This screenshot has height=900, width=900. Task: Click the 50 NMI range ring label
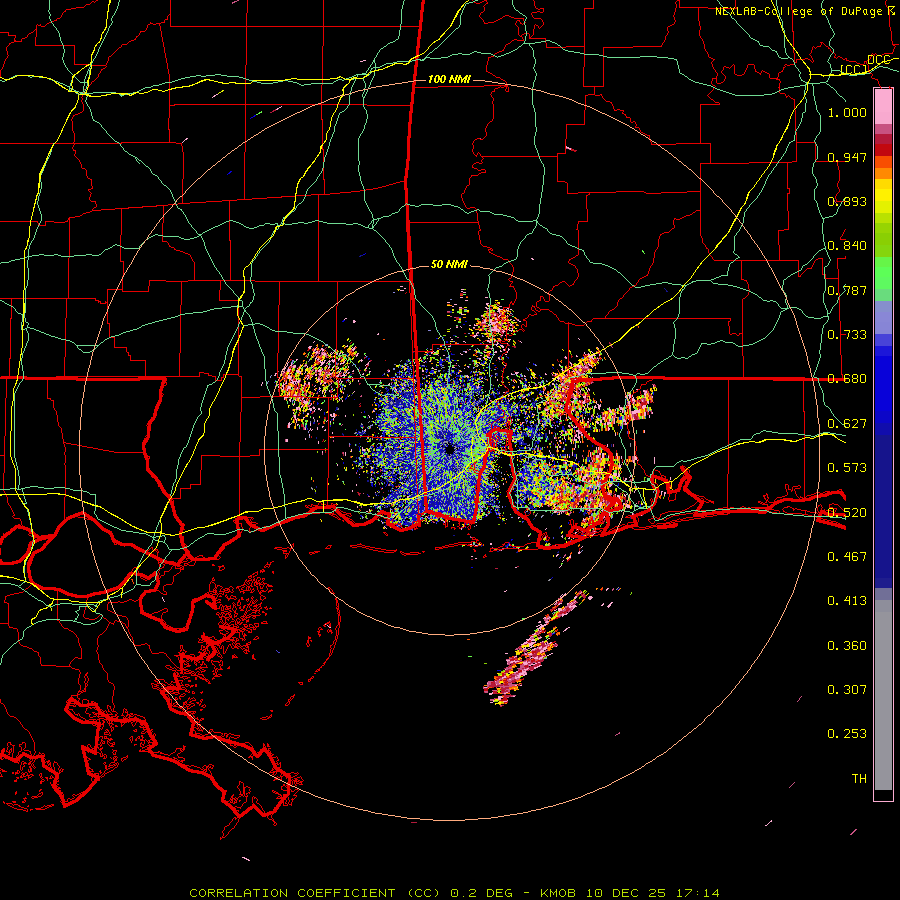coord(449,264)
